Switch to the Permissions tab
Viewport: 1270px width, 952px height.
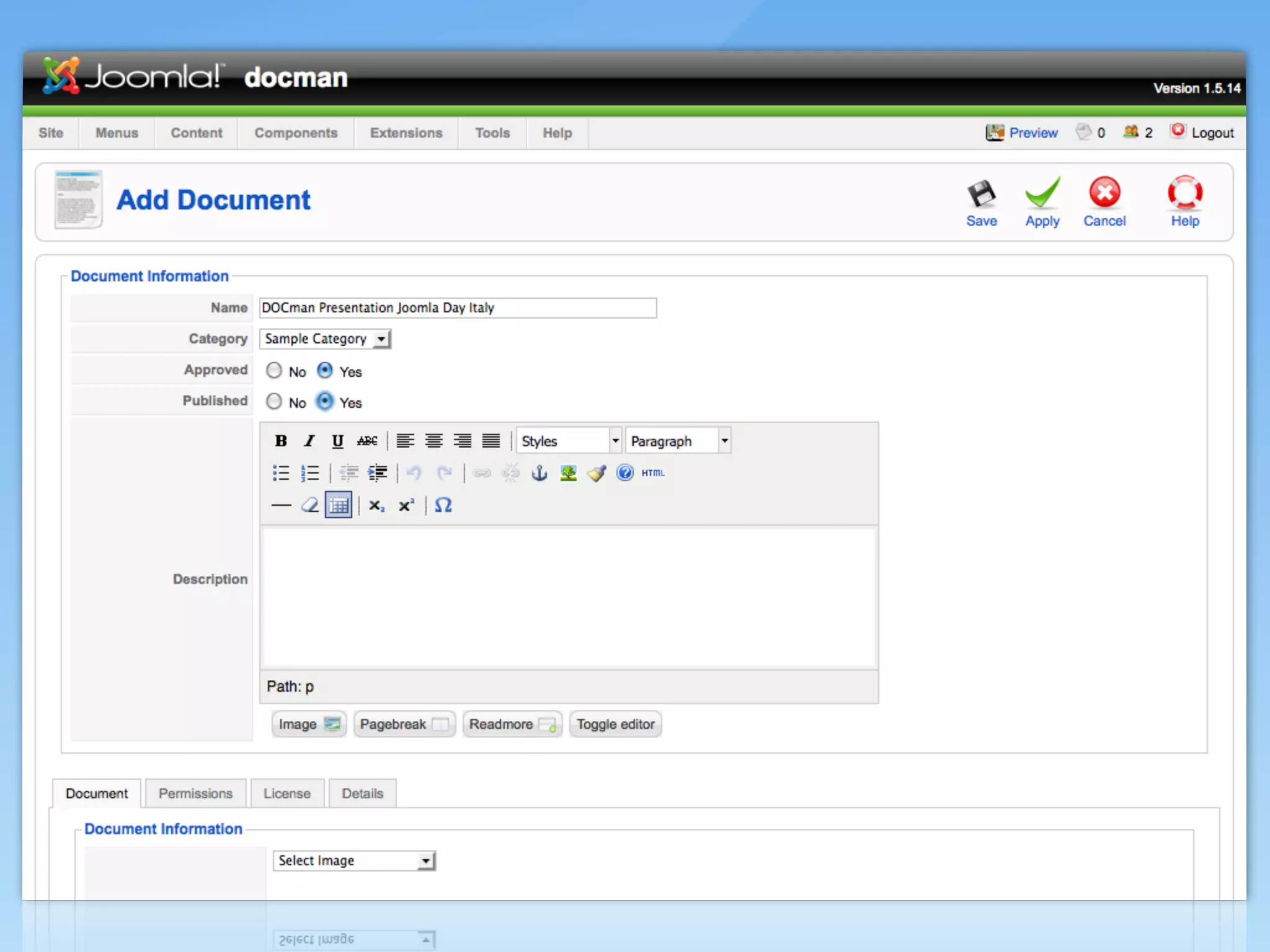pyautogui.click(x=195, y=793)
